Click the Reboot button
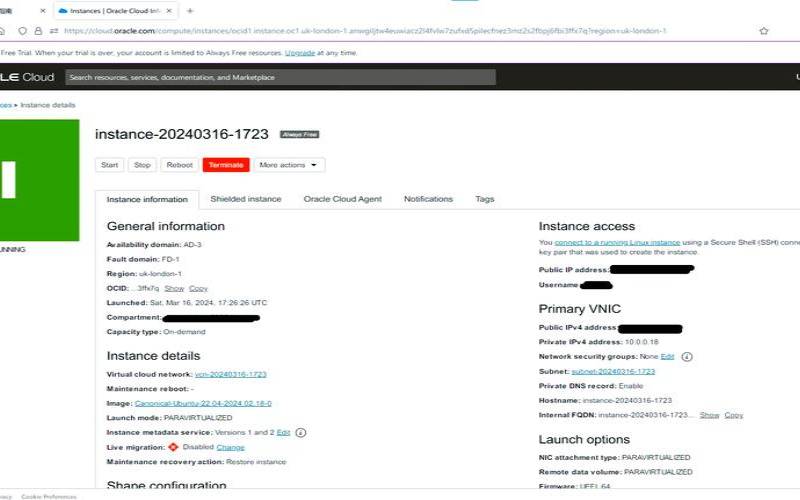The image size is (800, 500). coord(179,165)
